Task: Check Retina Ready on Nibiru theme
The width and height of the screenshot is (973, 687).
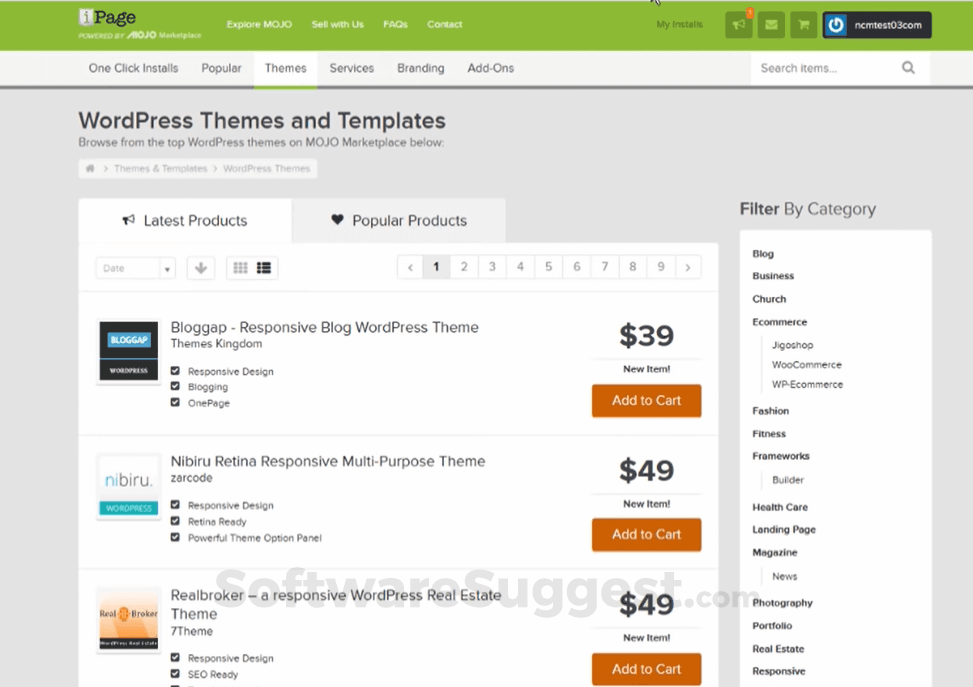Action: coord(174,521)
